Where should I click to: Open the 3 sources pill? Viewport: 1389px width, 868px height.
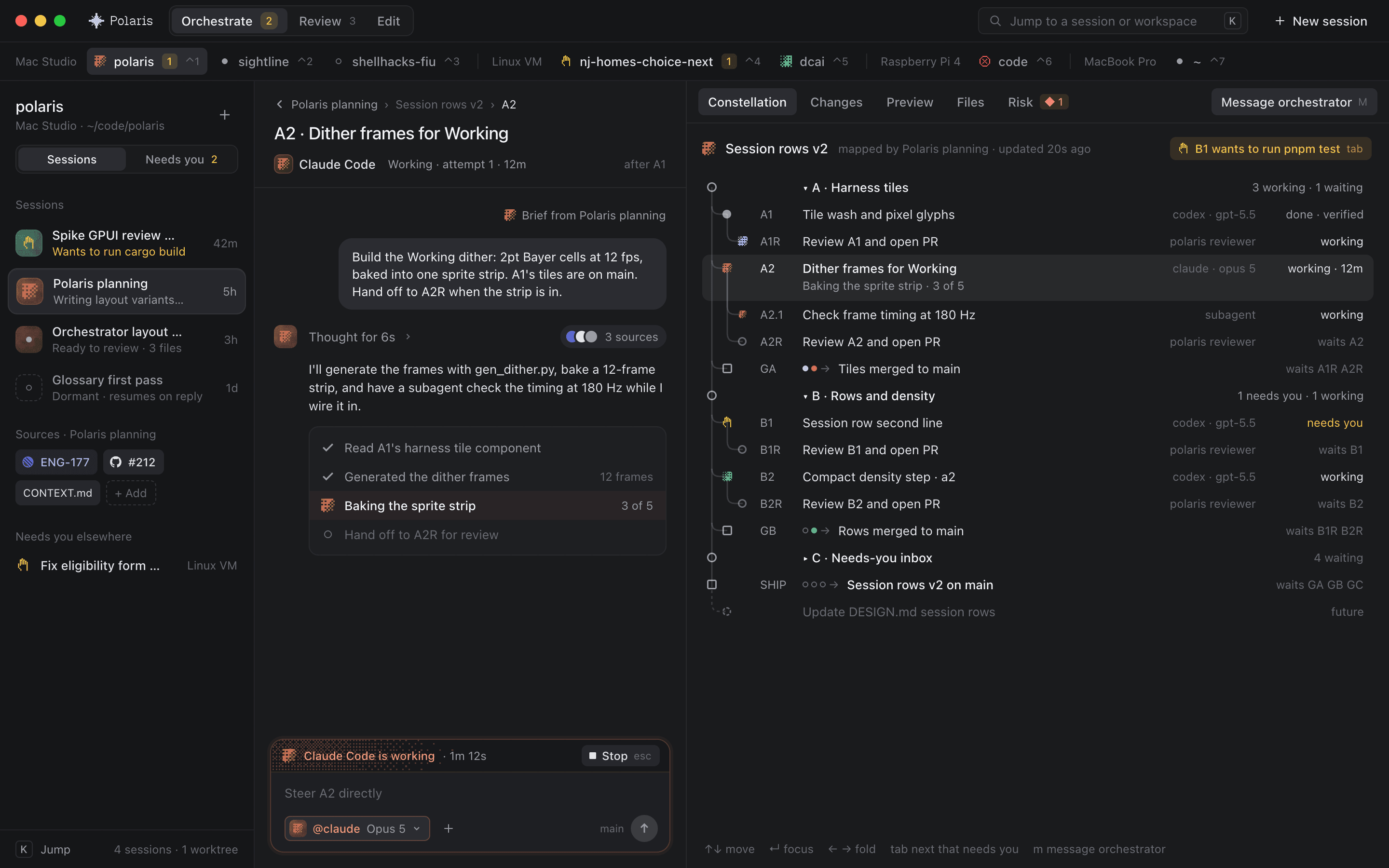(x=613, y=337)
